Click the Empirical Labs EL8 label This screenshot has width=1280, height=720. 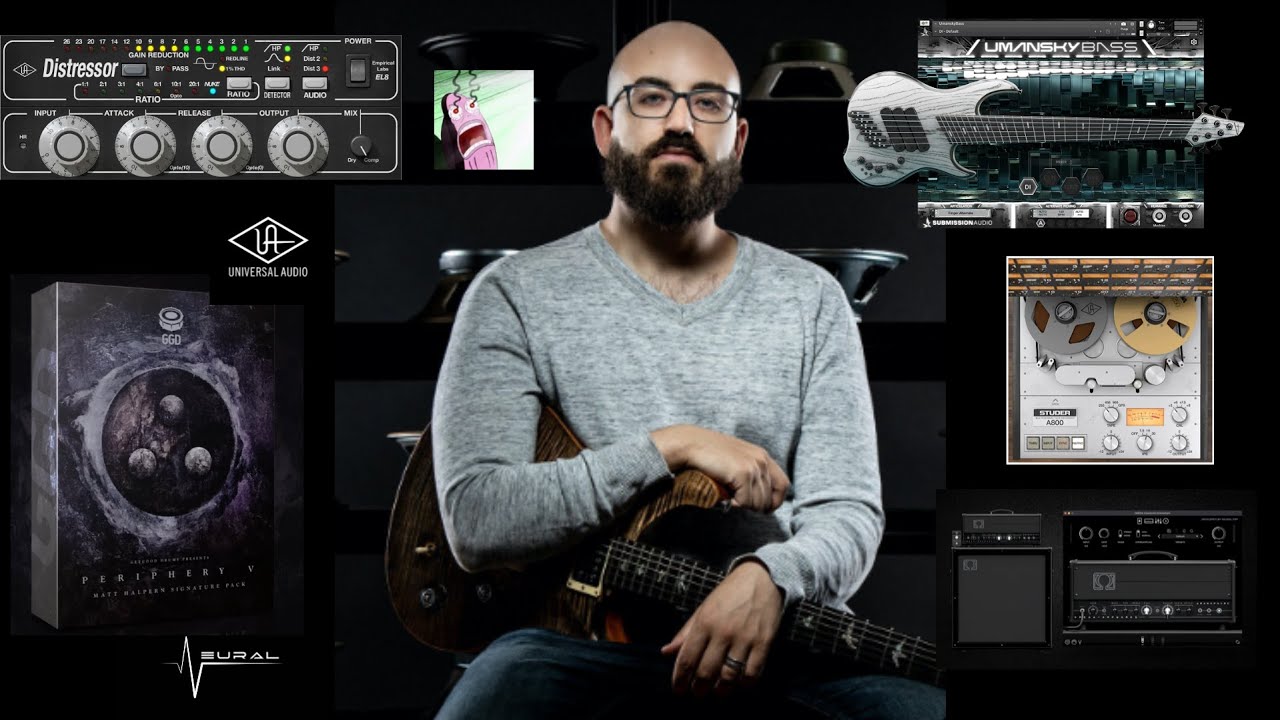coord(384,68)
